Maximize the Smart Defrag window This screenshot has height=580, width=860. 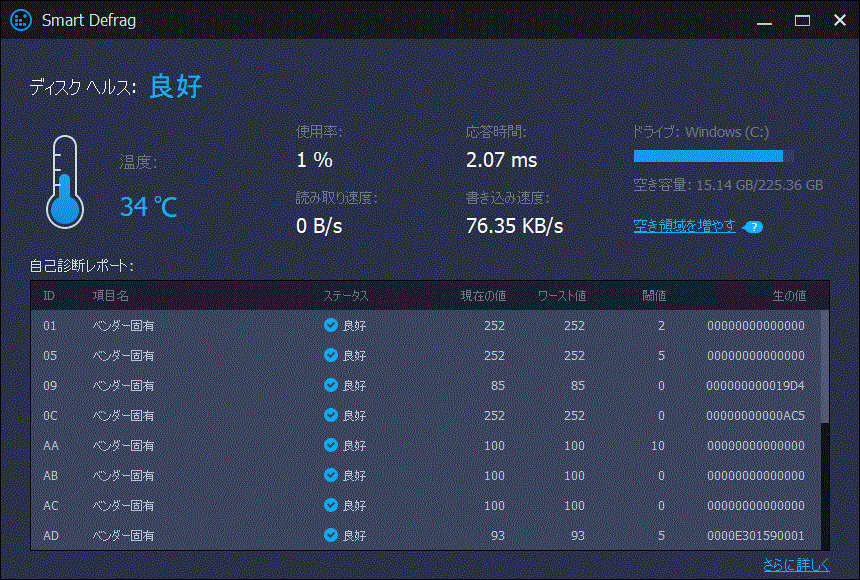click(x=802, y=21)
